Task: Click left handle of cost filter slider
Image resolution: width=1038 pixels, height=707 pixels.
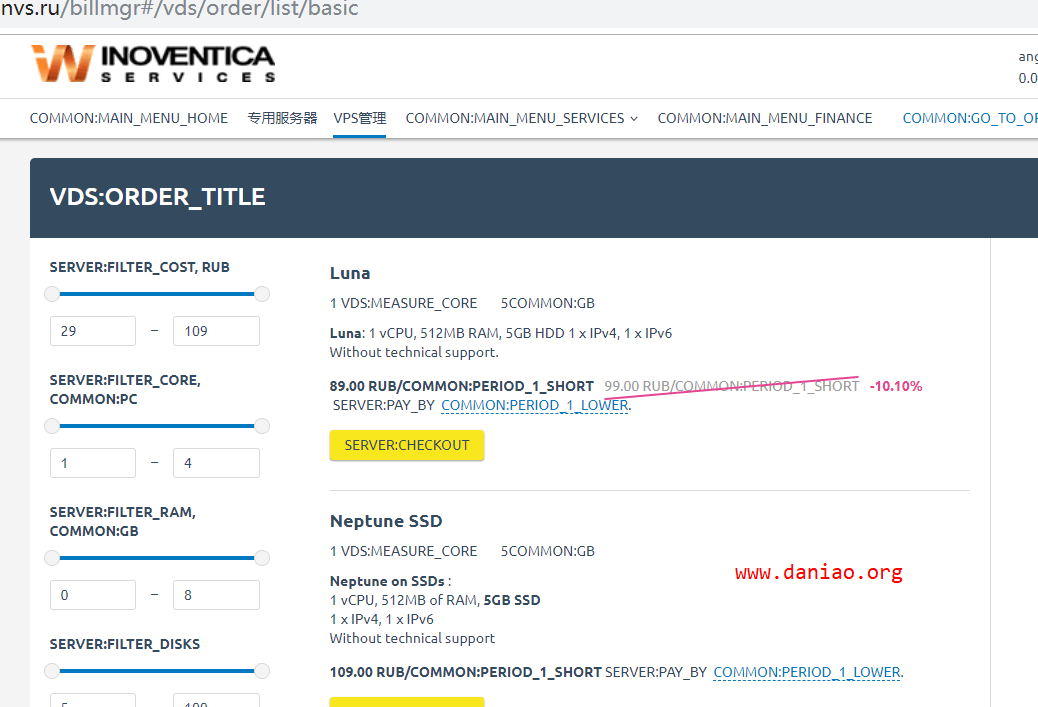Action: coord(52,294)
